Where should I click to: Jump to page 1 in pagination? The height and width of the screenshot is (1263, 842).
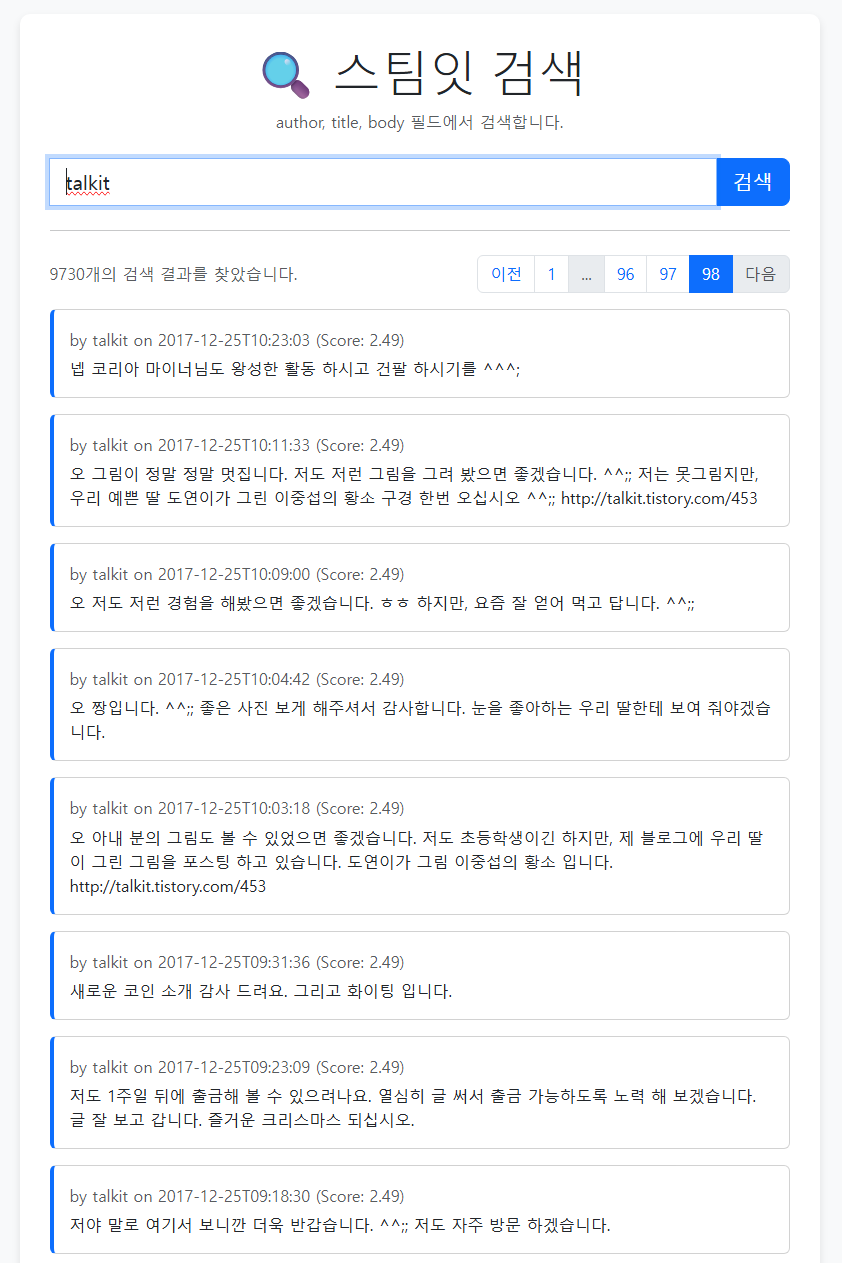click(551, 274)
